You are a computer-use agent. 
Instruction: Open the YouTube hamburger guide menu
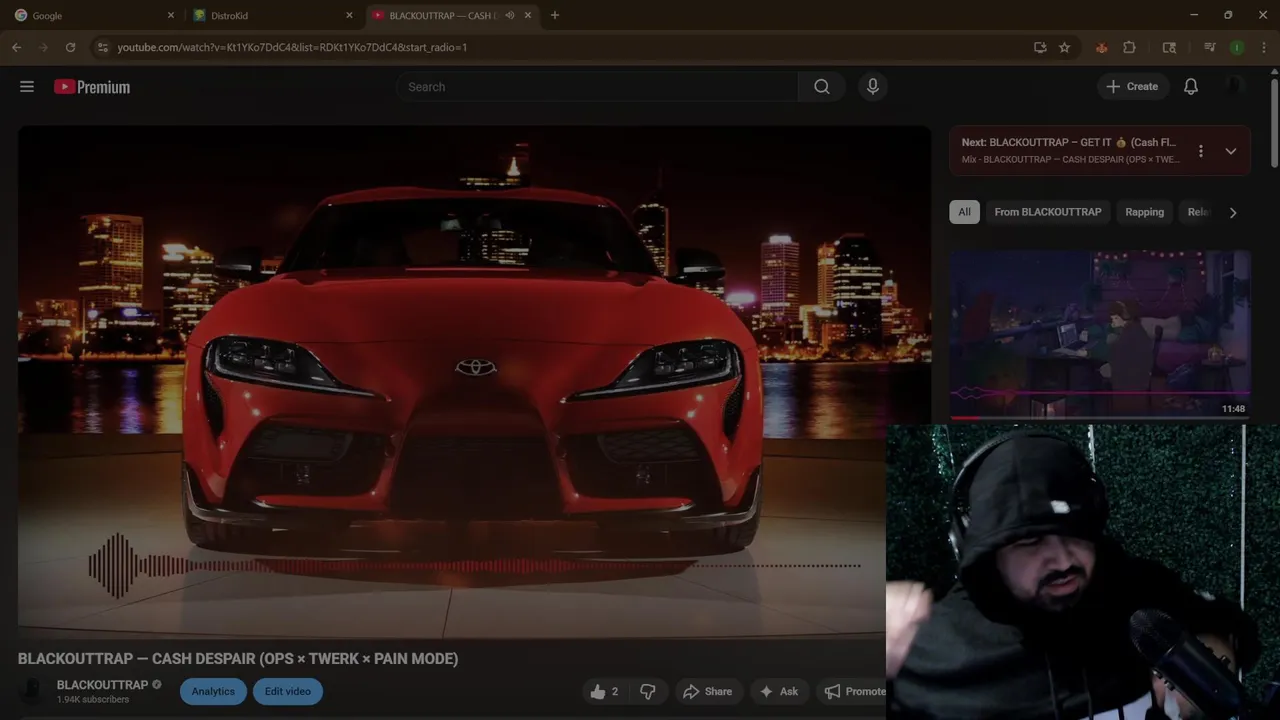(27, 87)
